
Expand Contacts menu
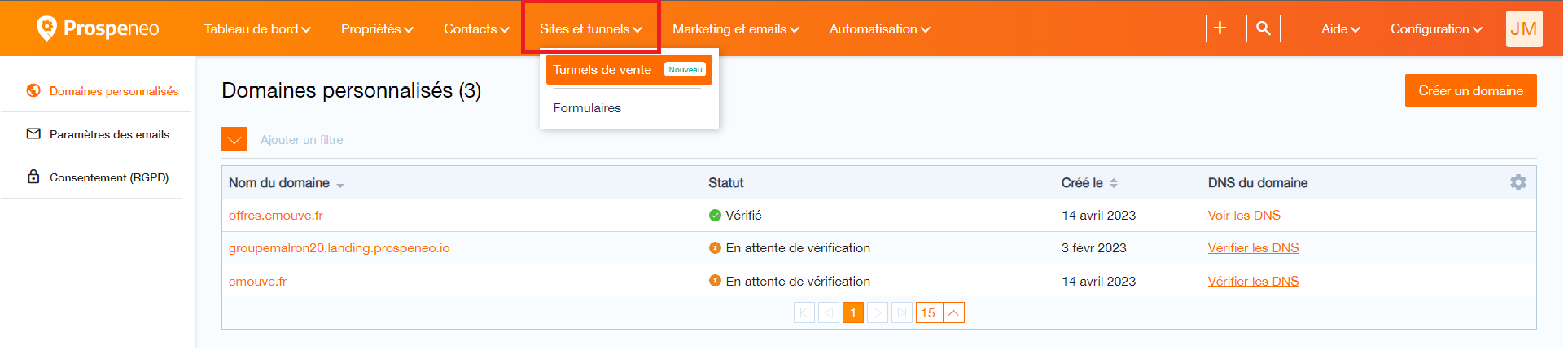click(476, 29)
